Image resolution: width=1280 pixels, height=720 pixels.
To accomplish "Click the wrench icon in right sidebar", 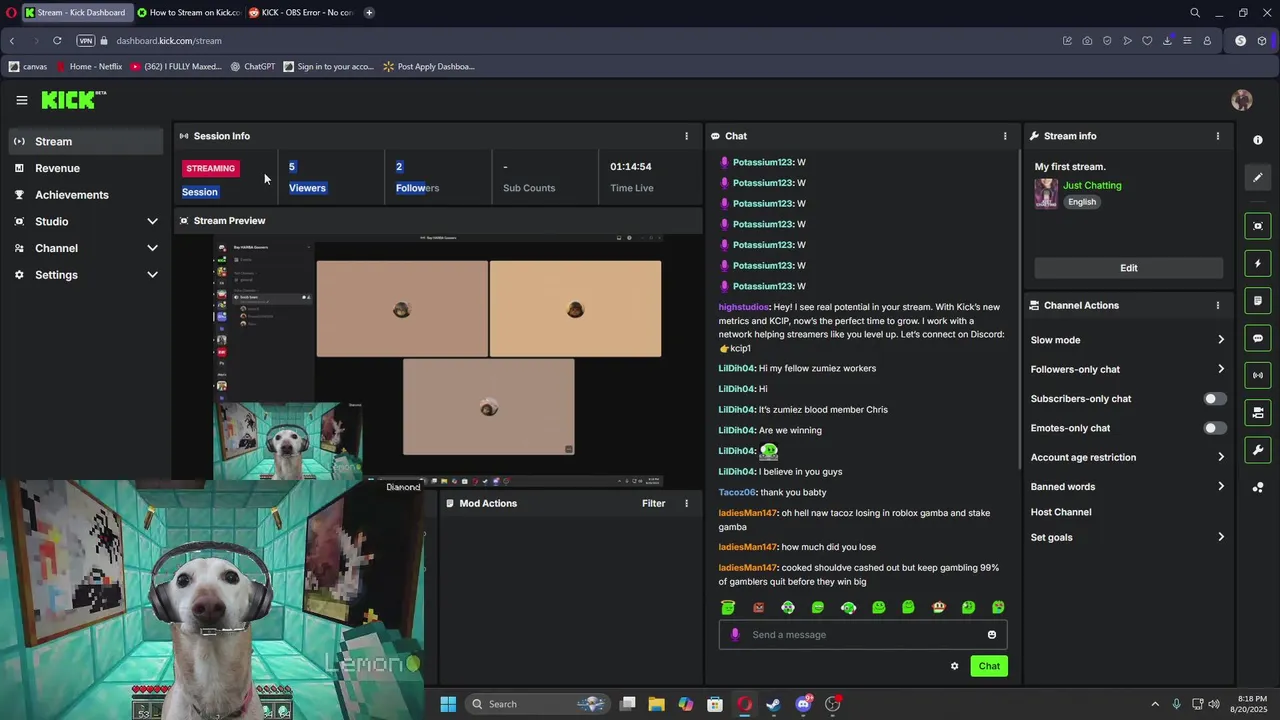I will [x=1258, y=450].
